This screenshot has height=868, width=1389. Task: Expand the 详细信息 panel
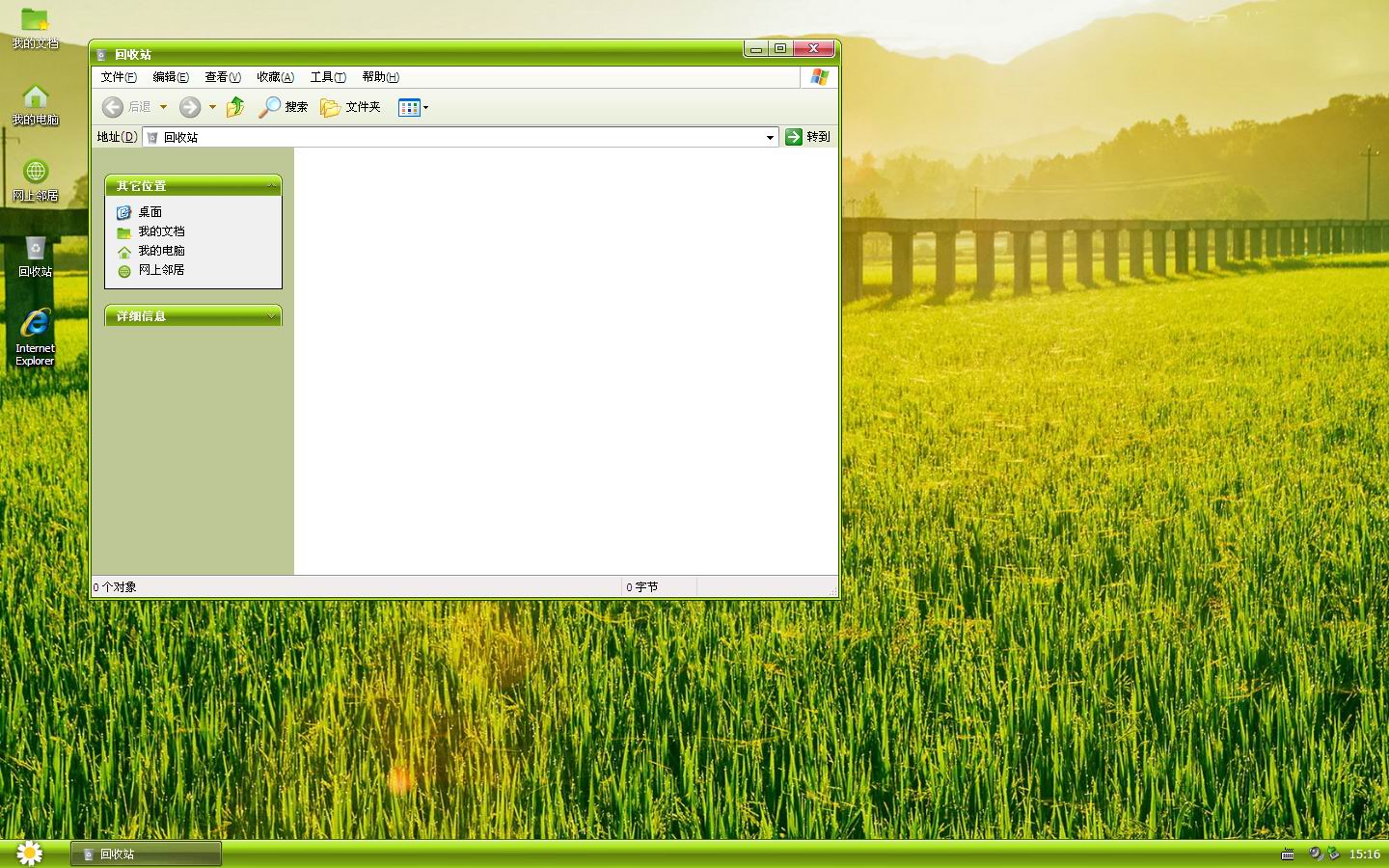point(271,315)
